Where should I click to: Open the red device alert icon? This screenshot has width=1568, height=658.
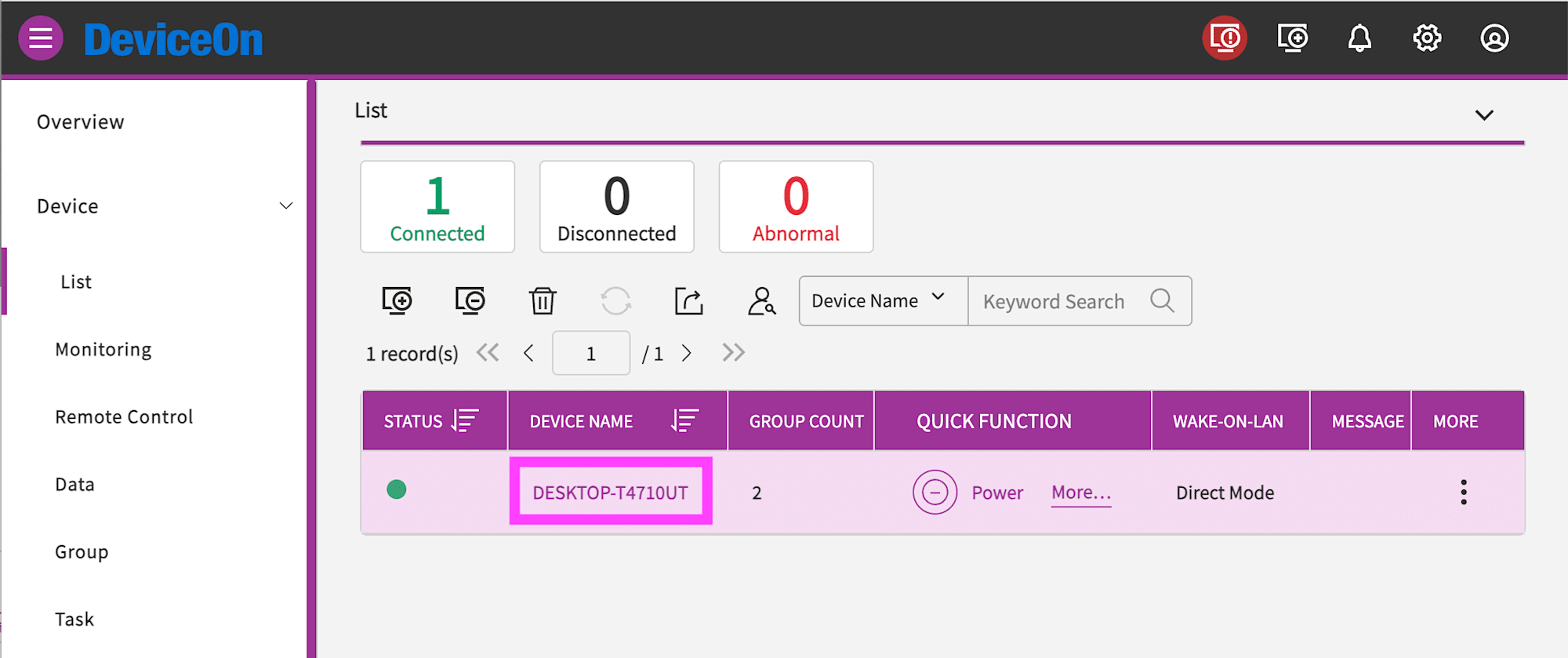1225,38
